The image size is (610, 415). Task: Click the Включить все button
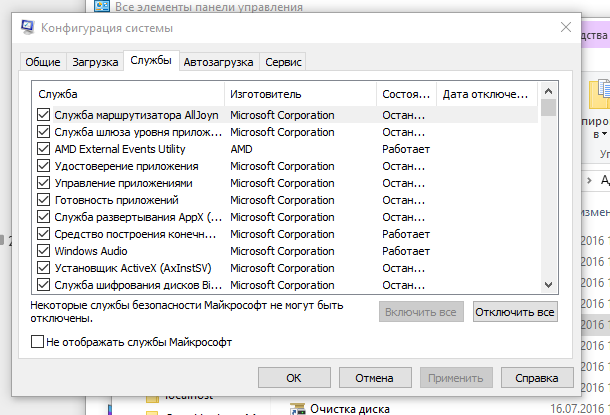(x=421, y=312)
